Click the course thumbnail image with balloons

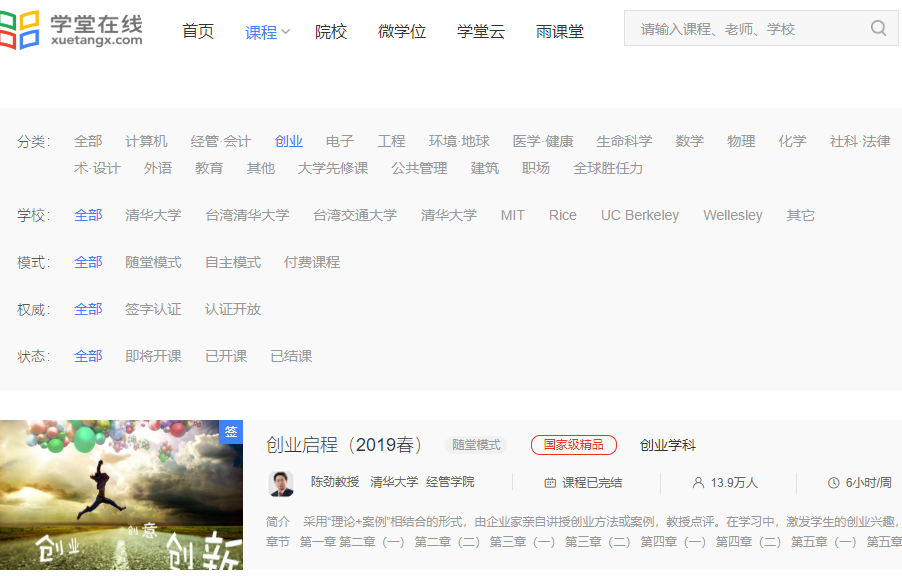click(x=120, y=494)
